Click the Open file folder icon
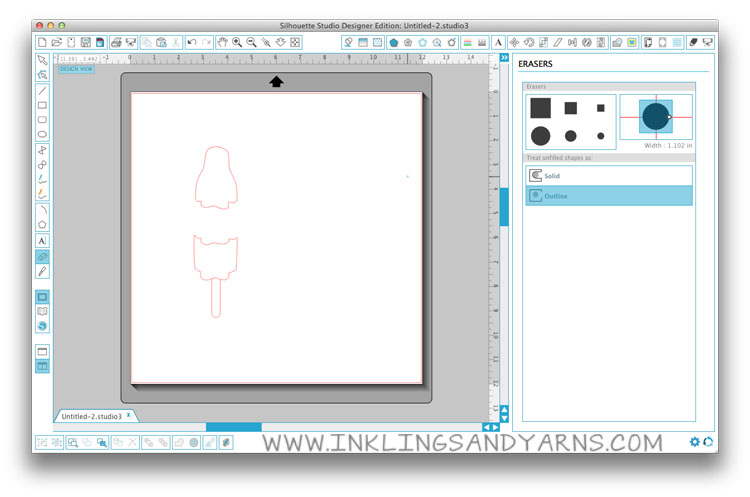Image resolution: width=750 pixels, height=497 pixels. click(56, 42)
